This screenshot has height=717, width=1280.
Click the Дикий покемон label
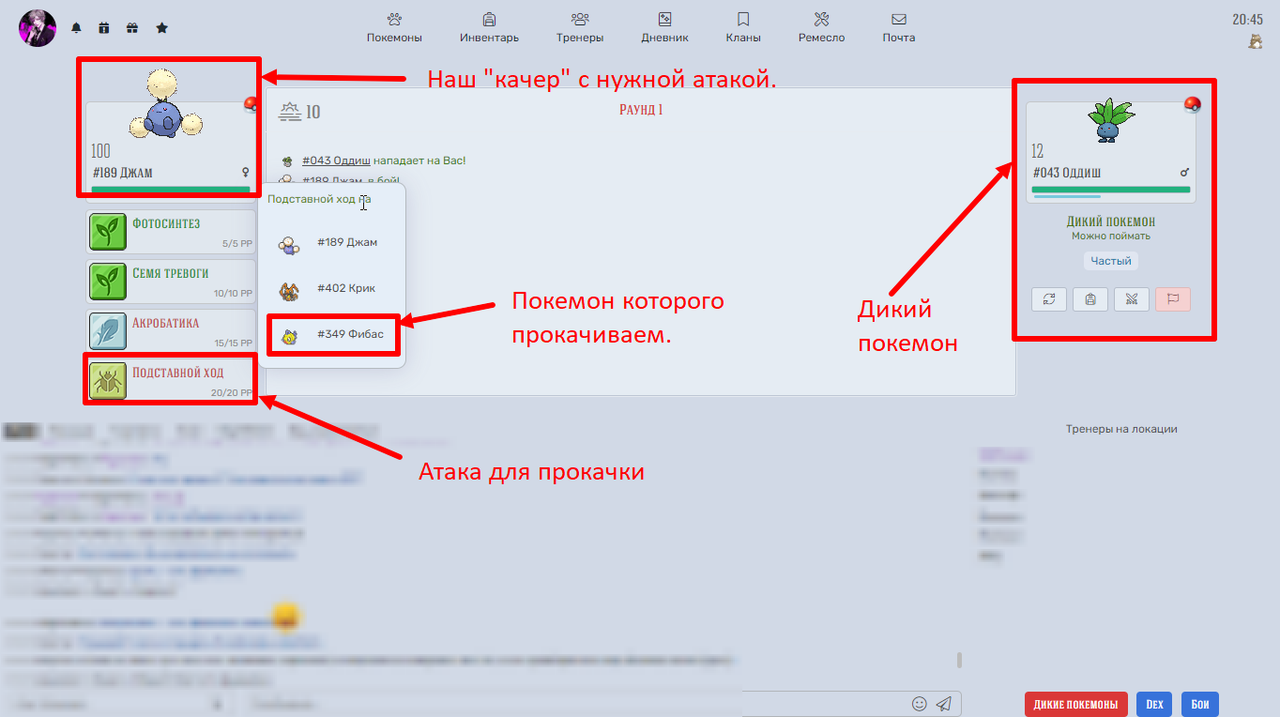(x=1111, y=221)
